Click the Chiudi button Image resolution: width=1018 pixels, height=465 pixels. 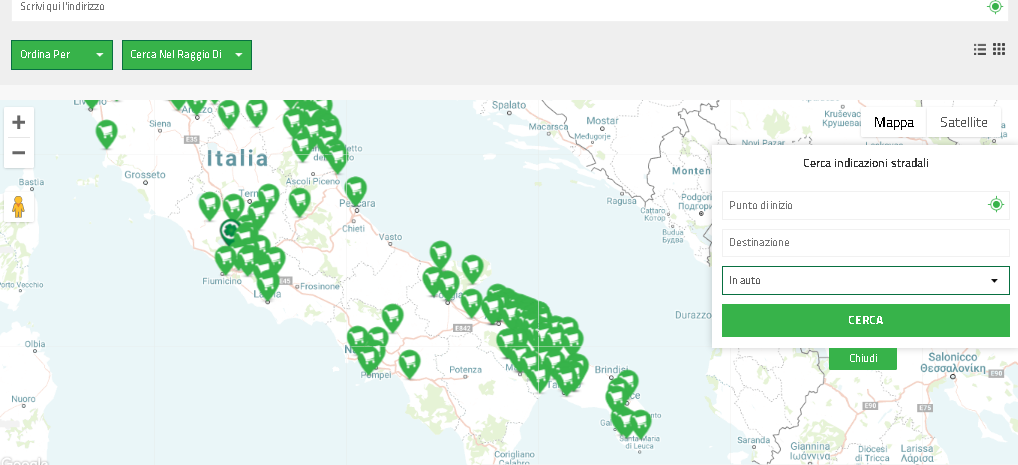(x=862, y=358)
